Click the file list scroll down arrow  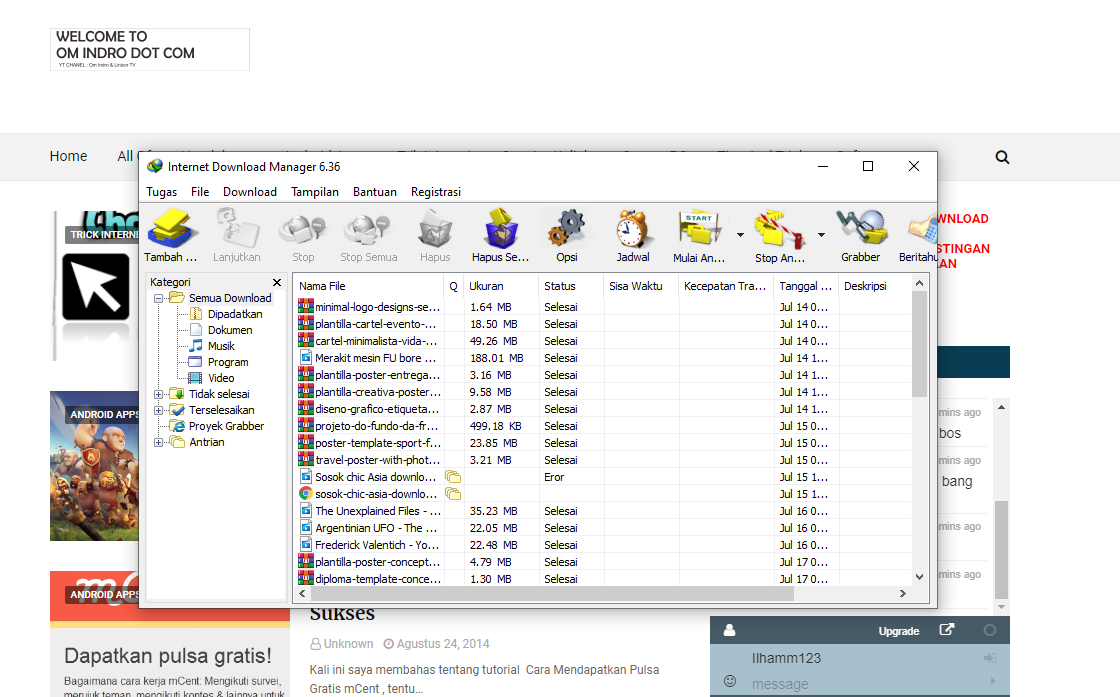[x=919, y=577]
